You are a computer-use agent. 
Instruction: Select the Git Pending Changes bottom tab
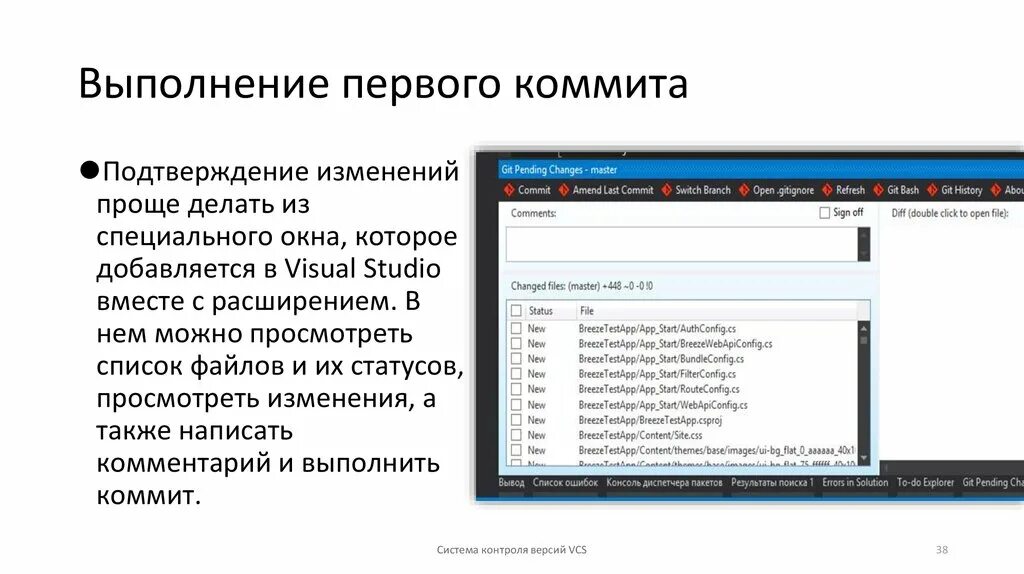click(993, 483)
